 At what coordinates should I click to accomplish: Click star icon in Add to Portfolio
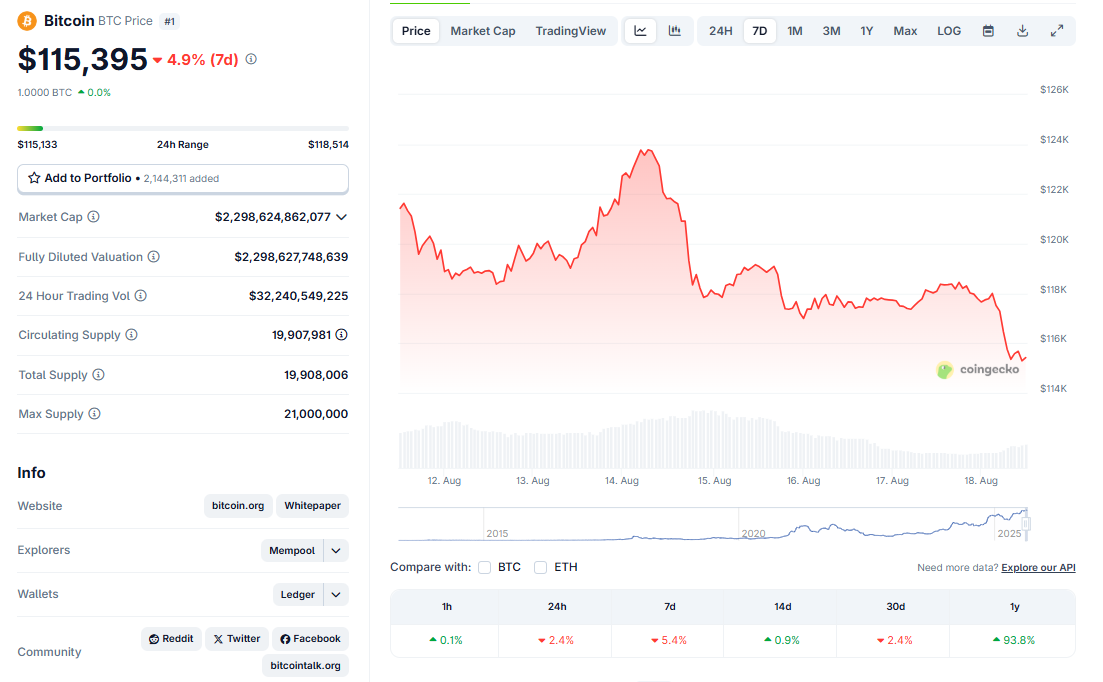click(x=34, y=178)
